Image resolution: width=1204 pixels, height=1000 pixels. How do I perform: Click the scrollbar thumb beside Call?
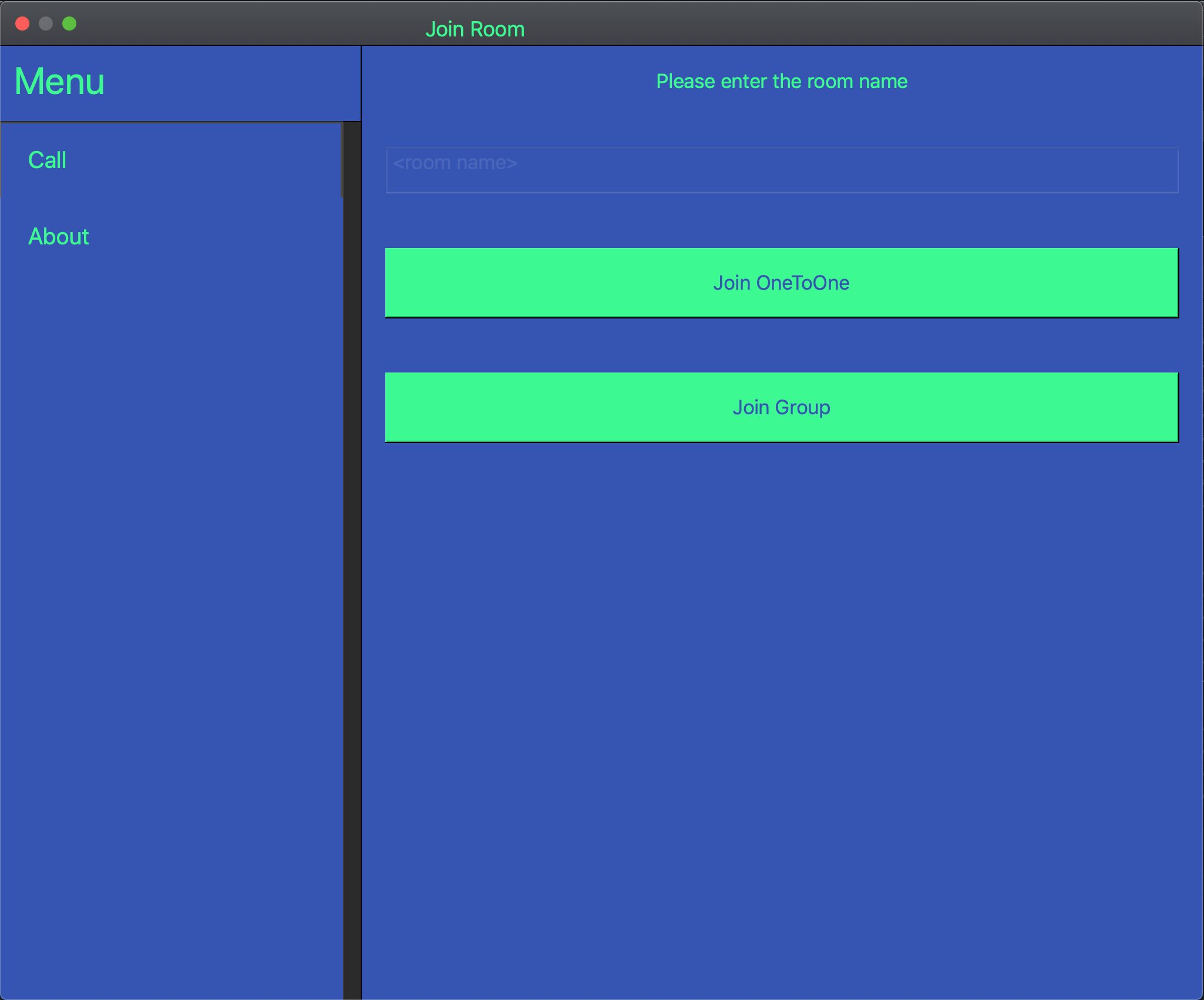342,160
